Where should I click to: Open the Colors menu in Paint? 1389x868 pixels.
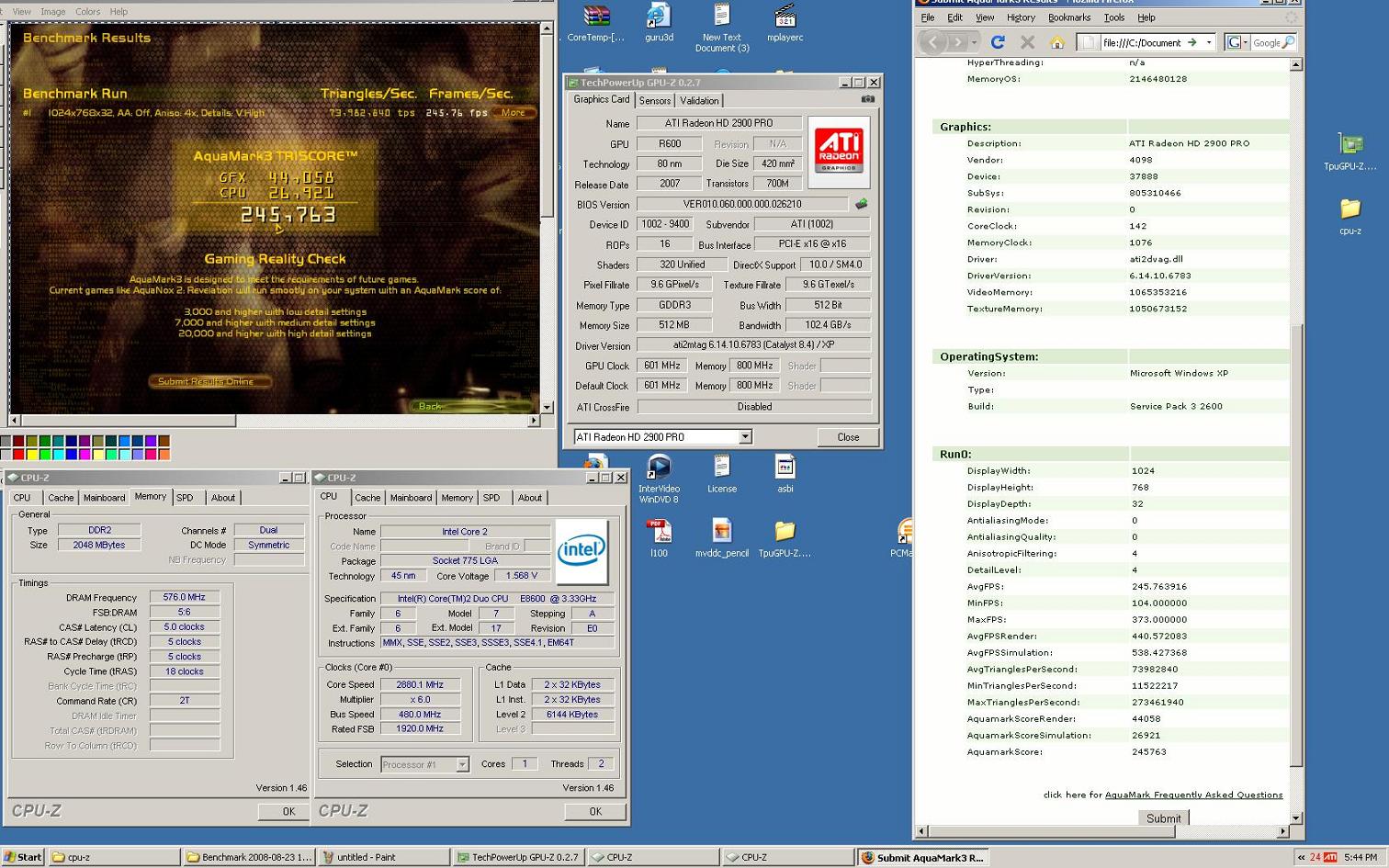(x=87, y=12)
